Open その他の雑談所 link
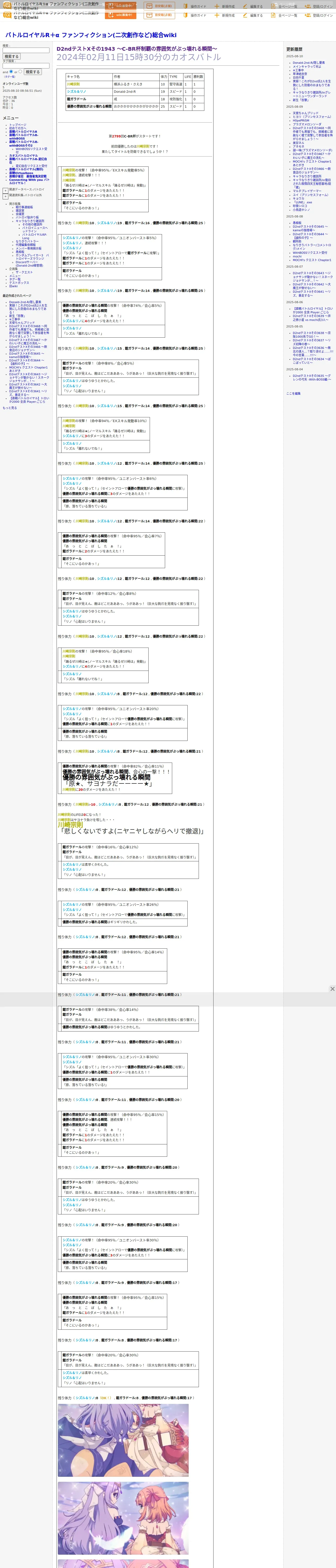This screenshot has width=336, height=1568. coord(32,224)
